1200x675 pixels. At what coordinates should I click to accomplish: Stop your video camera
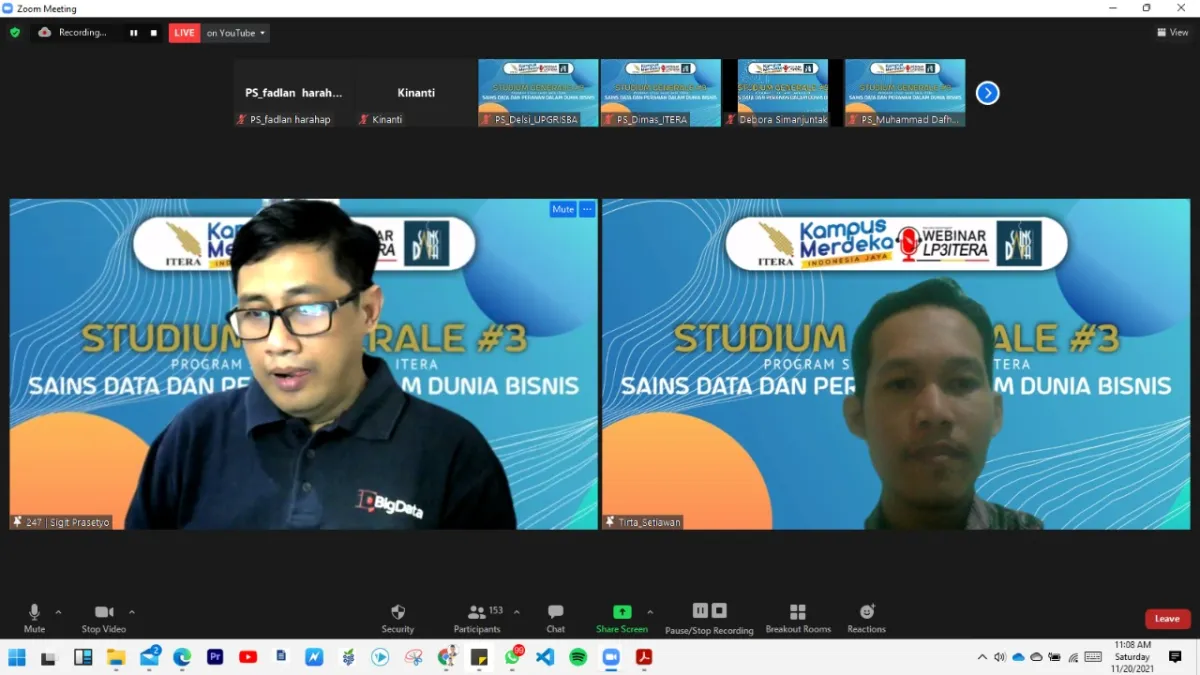(103, 616)
